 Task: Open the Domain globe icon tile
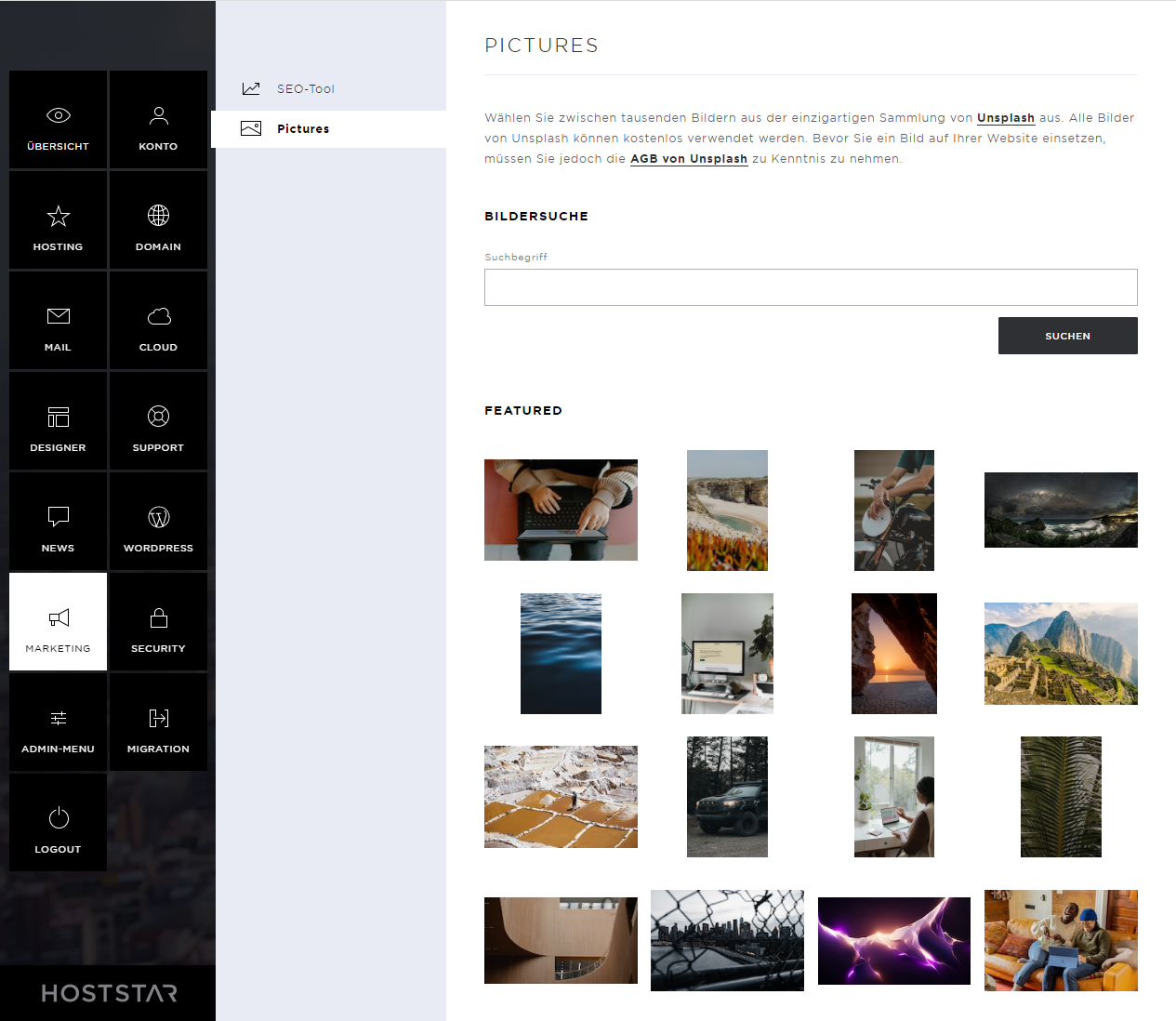click(158, 220)
